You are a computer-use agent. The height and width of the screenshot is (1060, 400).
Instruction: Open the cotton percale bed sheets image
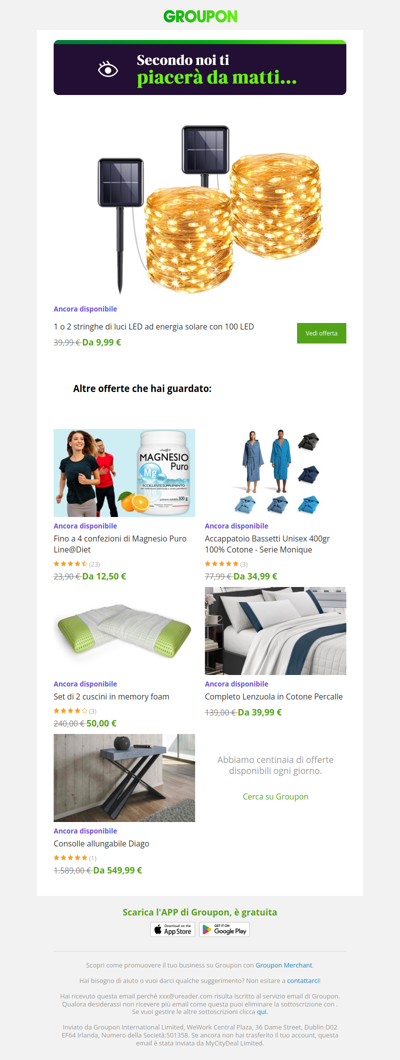point(276,631)
